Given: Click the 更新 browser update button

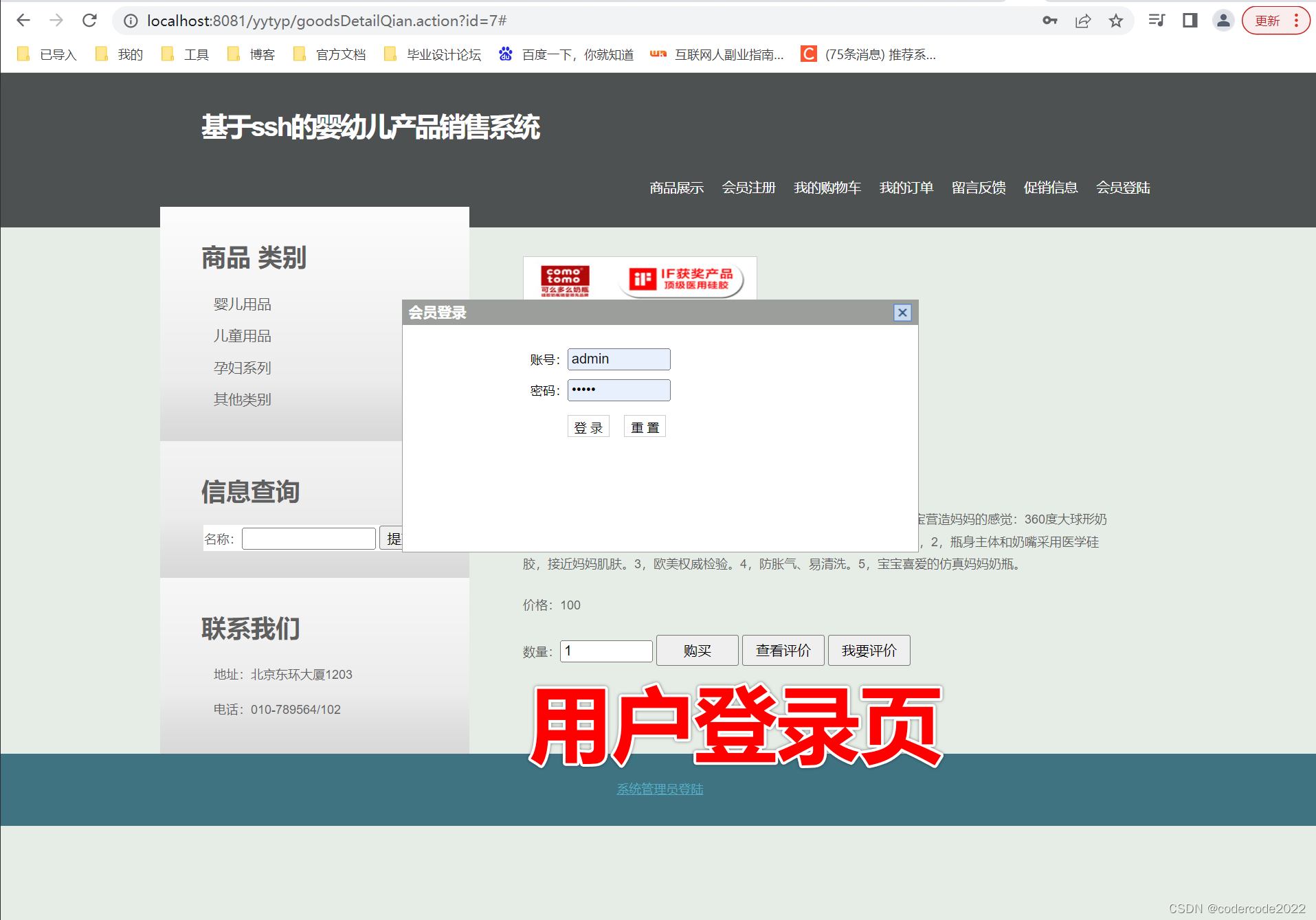Looking at the screenshot, I should pyautogui.click(x=1268, y=21).
